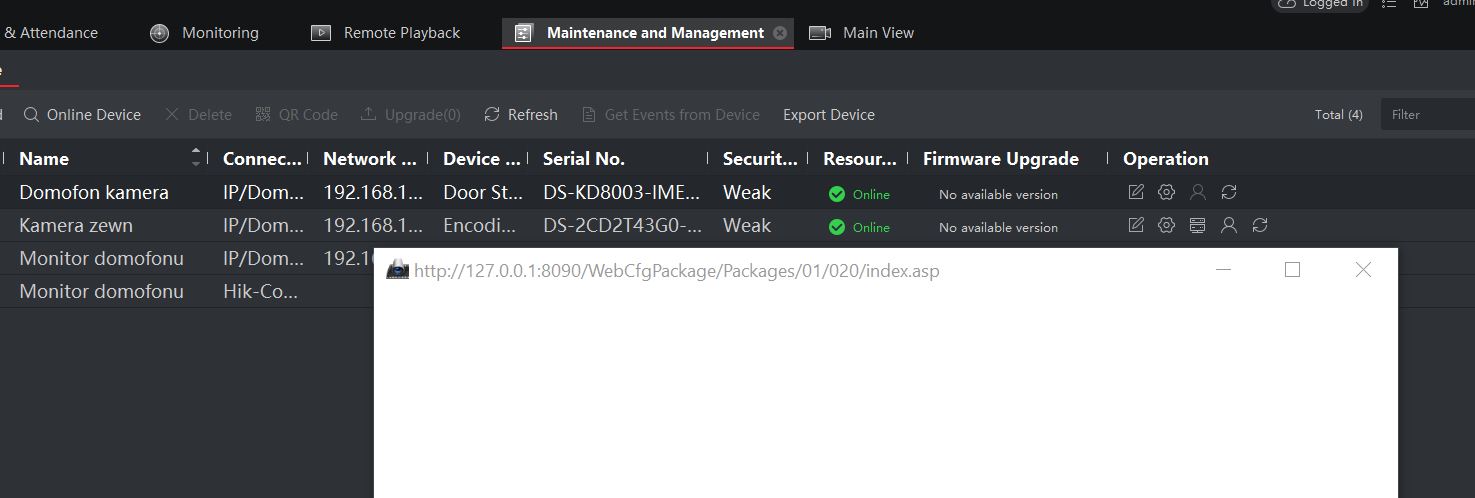Click the Online Device button
This screenshot has height=498, width=1475.
tap(83, 115)
